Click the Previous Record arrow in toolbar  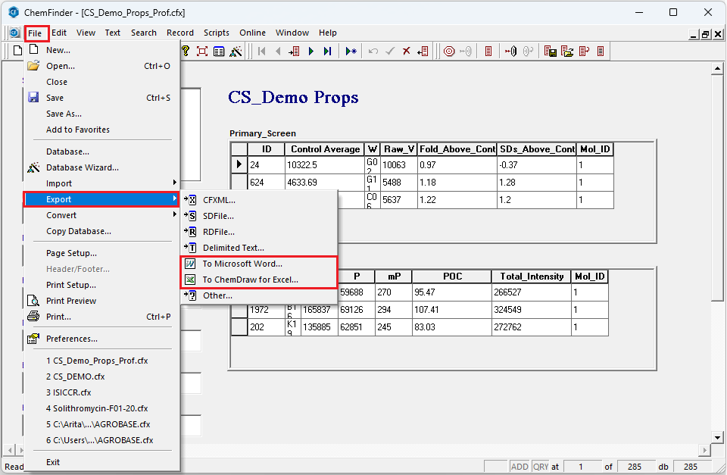point(278,51)
